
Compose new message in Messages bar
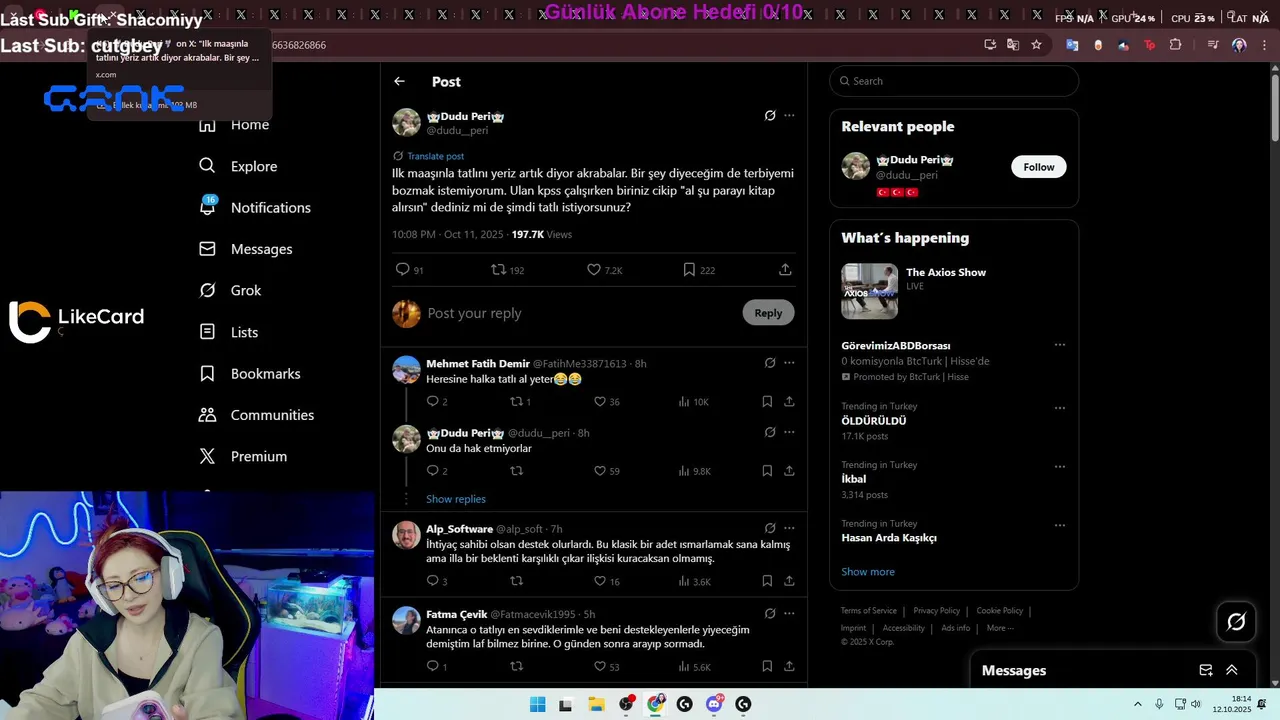point(1206,670)
